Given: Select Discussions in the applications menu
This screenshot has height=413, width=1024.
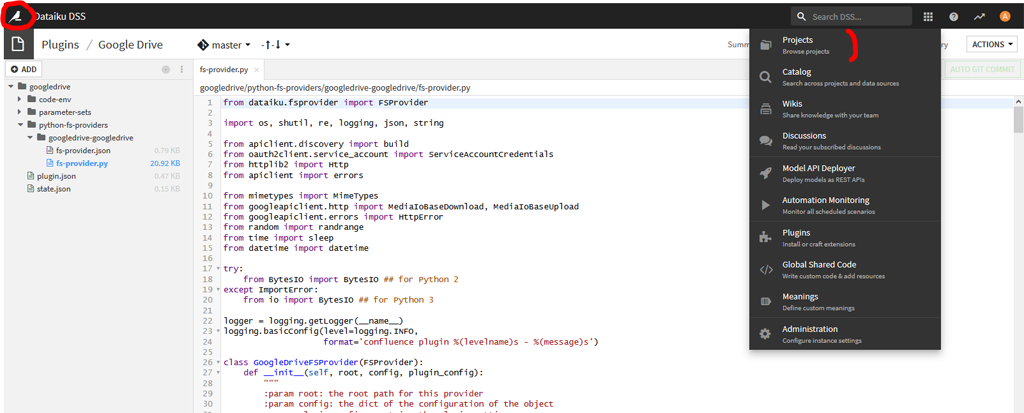Looking at the screenshot, I should tap(845, 141).
